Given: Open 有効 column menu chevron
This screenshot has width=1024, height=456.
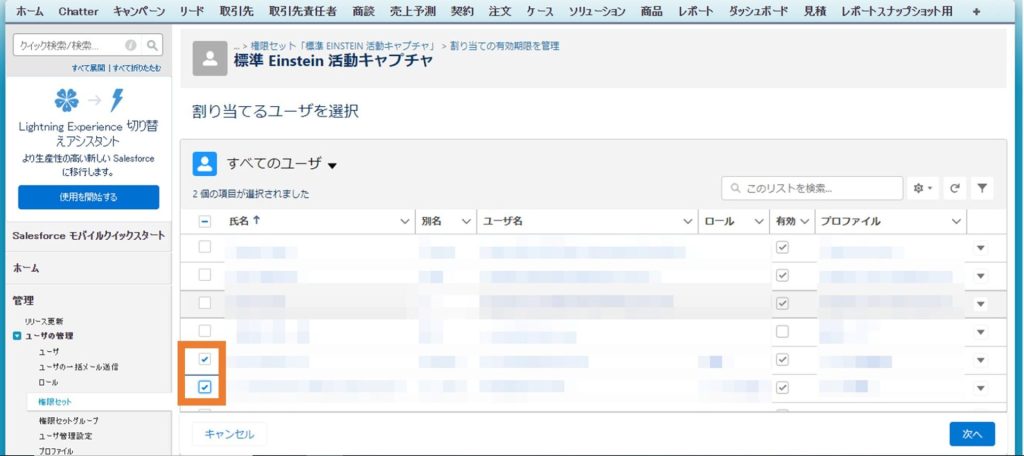Looking at the screenshot, I should click(805, 221).
